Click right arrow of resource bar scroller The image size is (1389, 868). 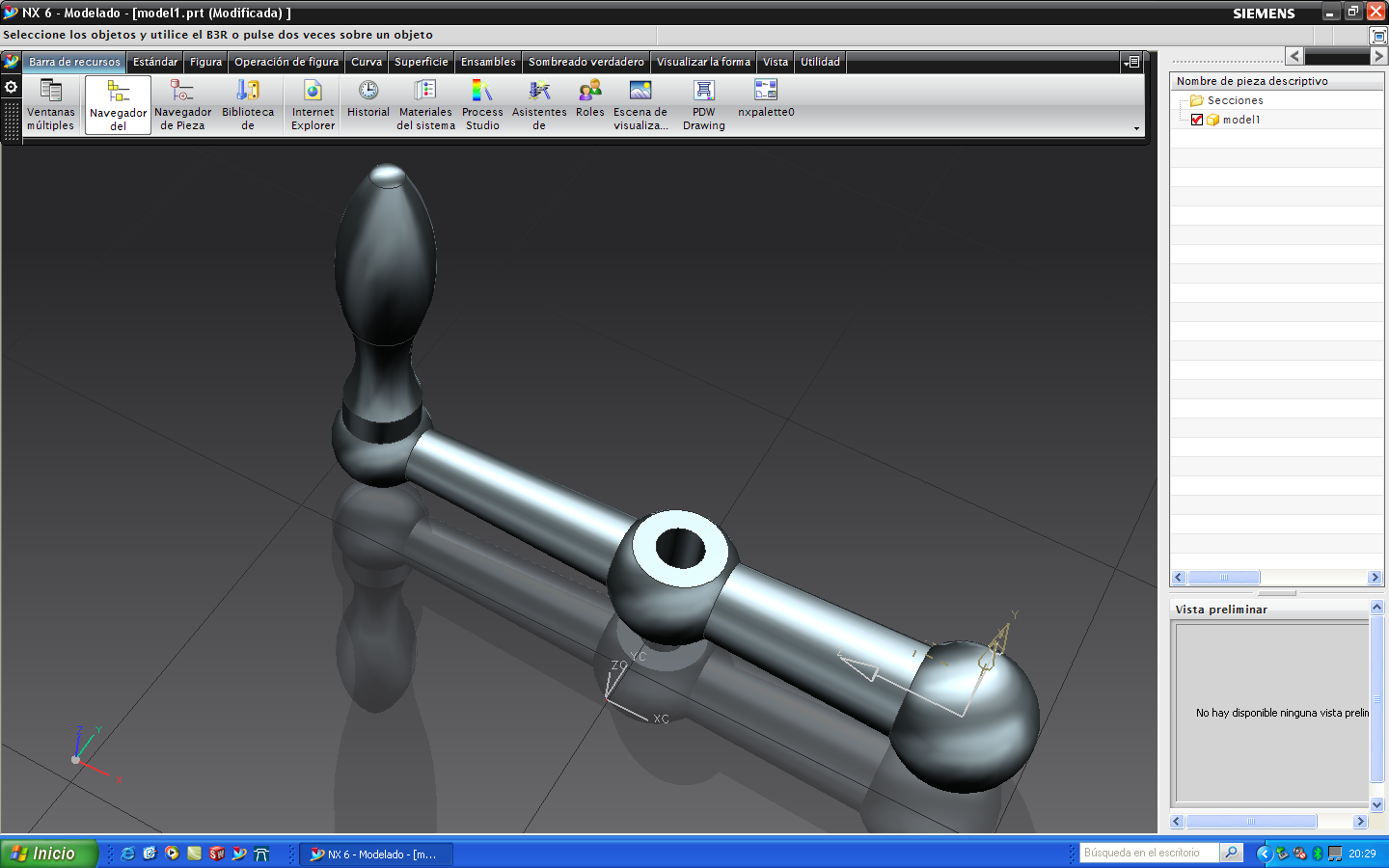click(x=1378, y=56)
